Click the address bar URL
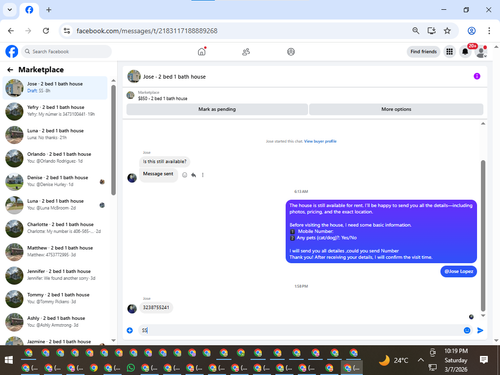Screen dimensions: 500x375 click(x=147, y=31)
